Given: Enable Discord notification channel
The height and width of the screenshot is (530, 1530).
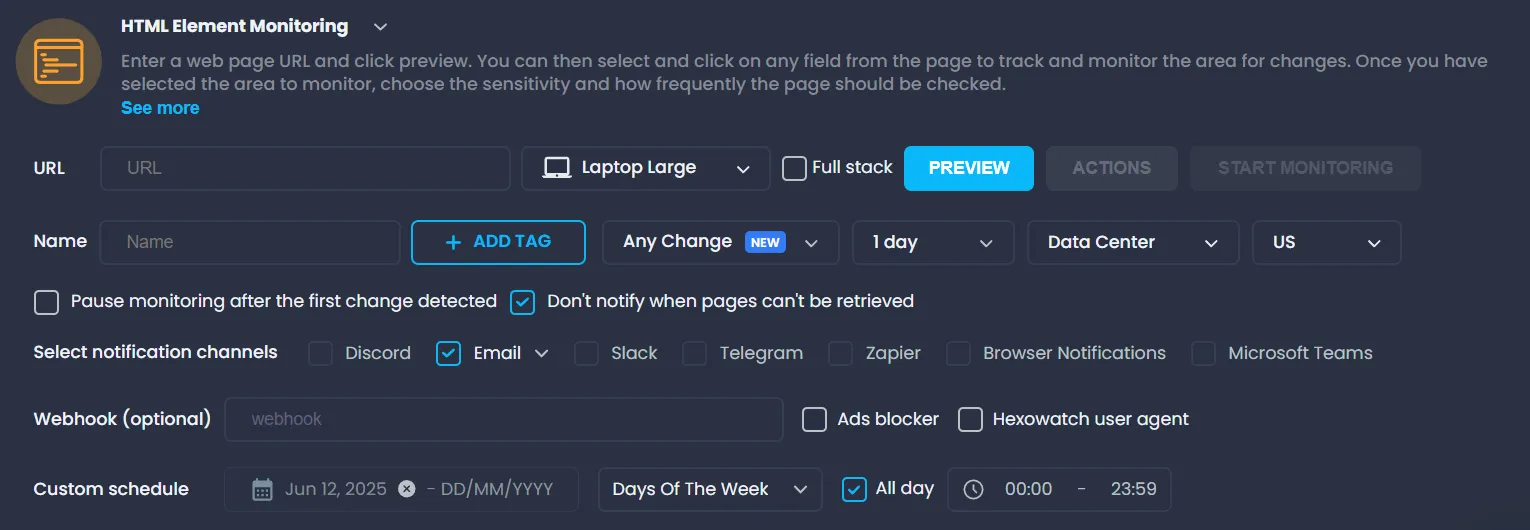Looking at the screenshot, I should 320,353.
